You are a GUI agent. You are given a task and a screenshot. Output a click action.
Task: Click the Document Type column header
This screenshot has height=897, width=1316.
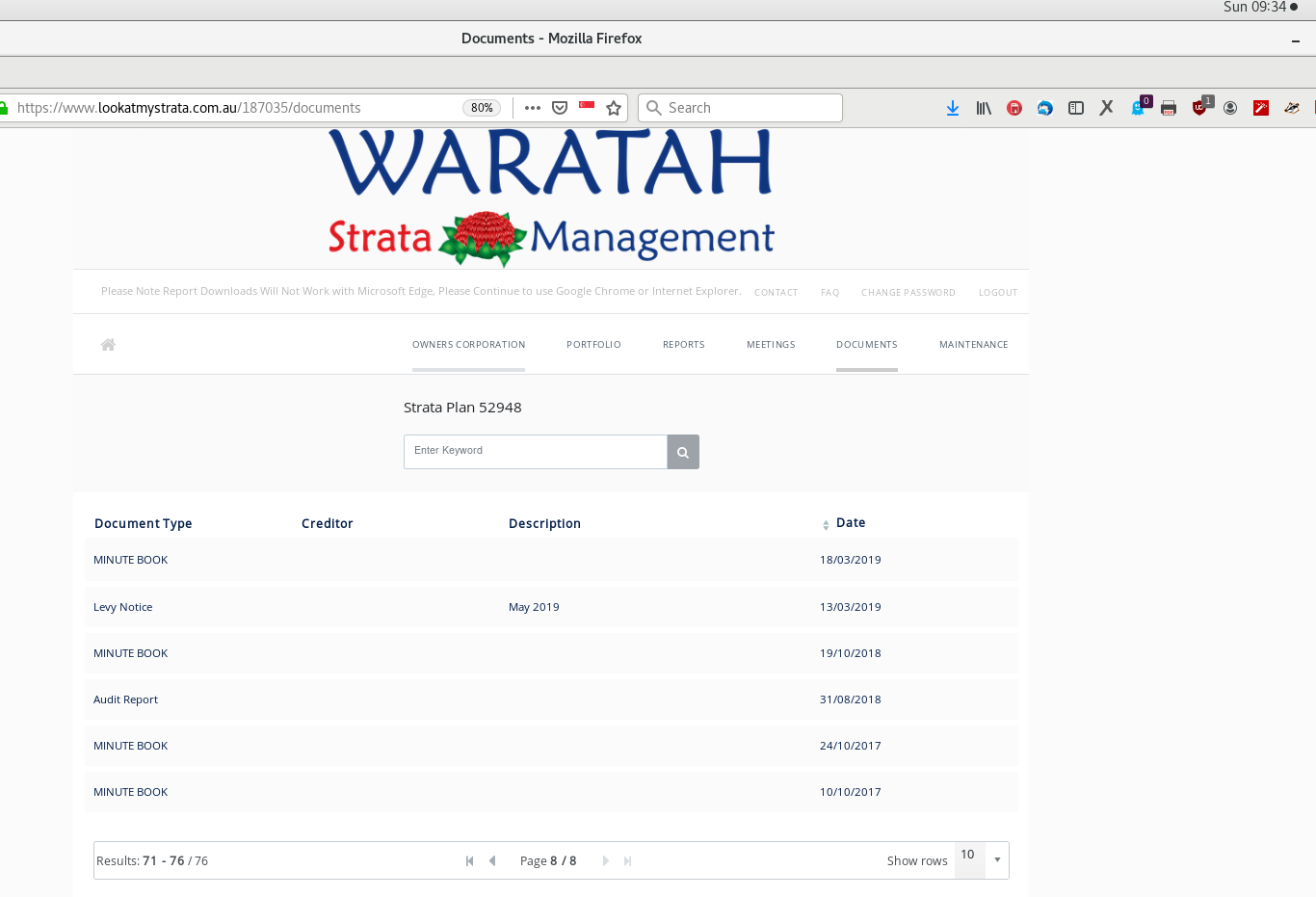pos(144,524)
